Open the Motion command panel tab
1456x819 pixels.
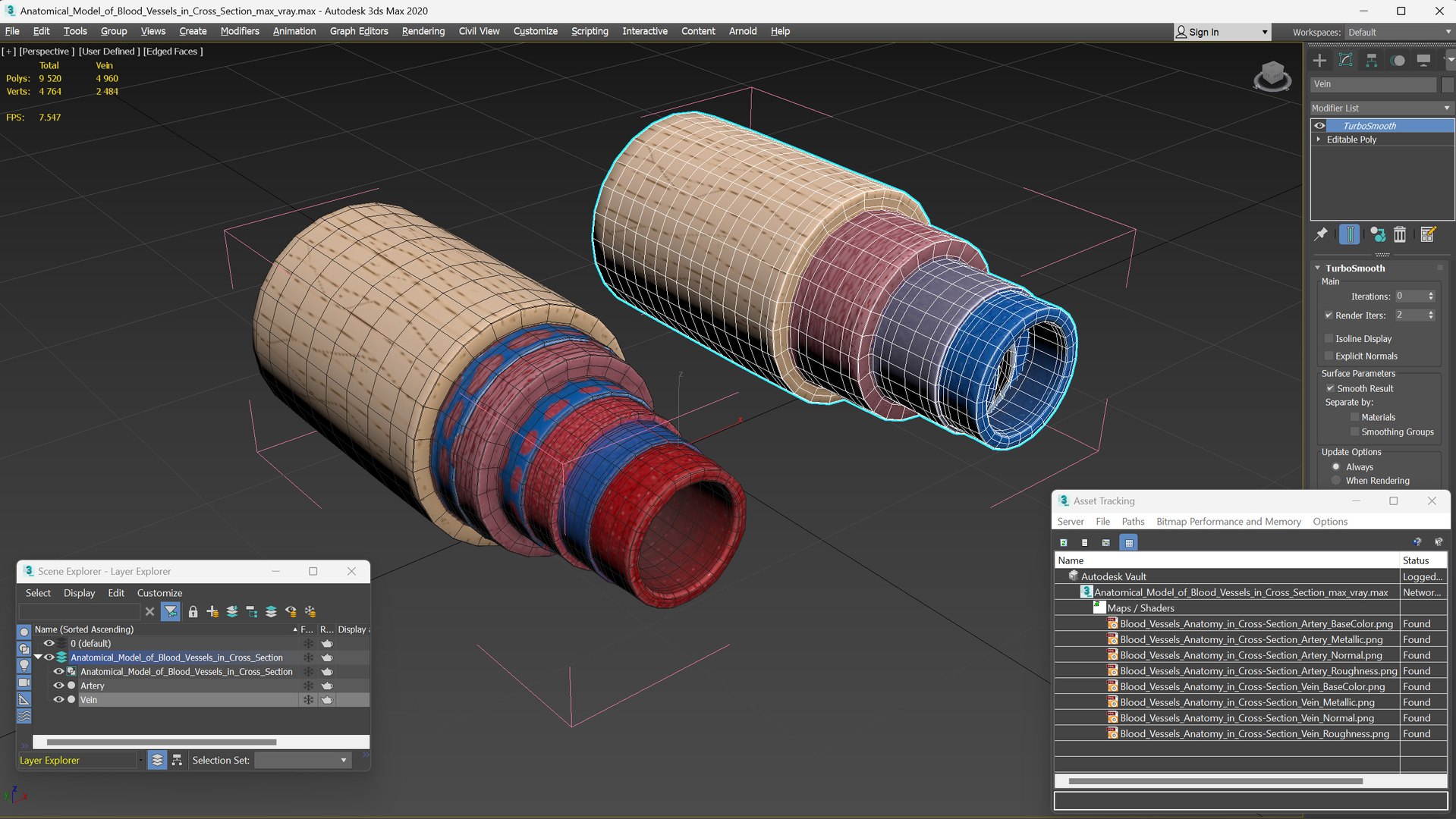[1398, 61]
